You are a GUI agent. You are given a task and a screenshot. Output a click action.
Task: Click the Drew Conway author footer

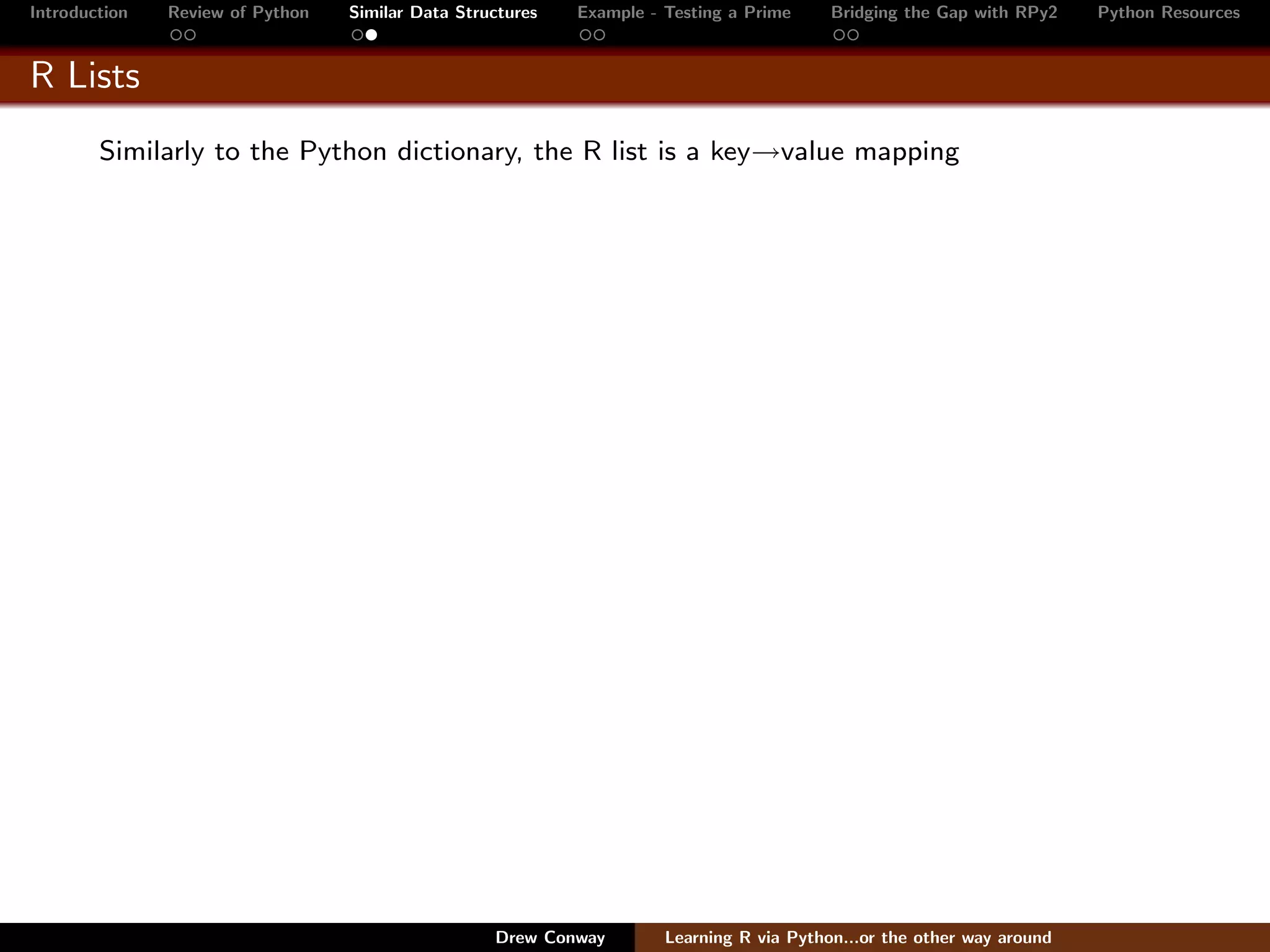click(550, 937)
